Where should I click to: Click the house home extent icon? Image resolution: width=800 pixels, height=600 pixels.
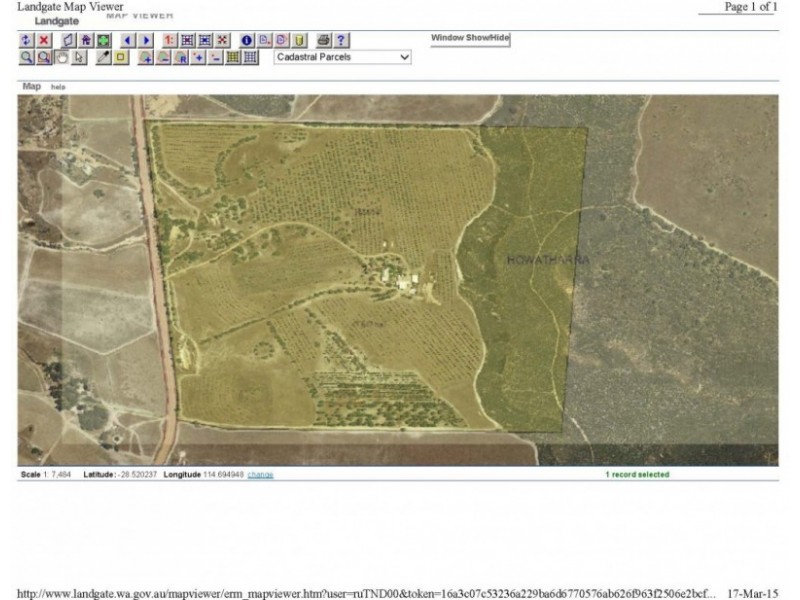(86, 40)
